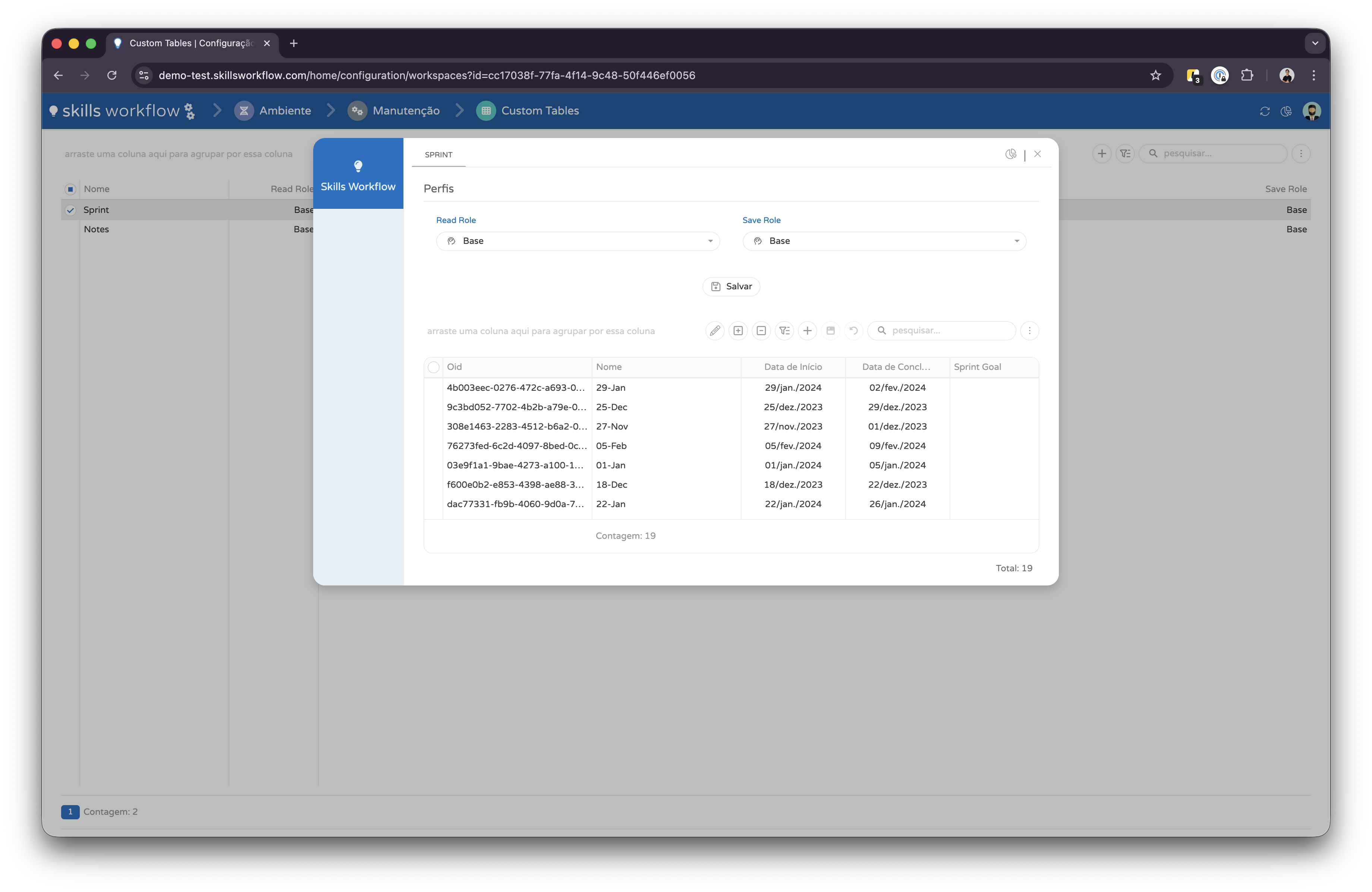Add a new Sprint row with the plus icon

point(807,330)
